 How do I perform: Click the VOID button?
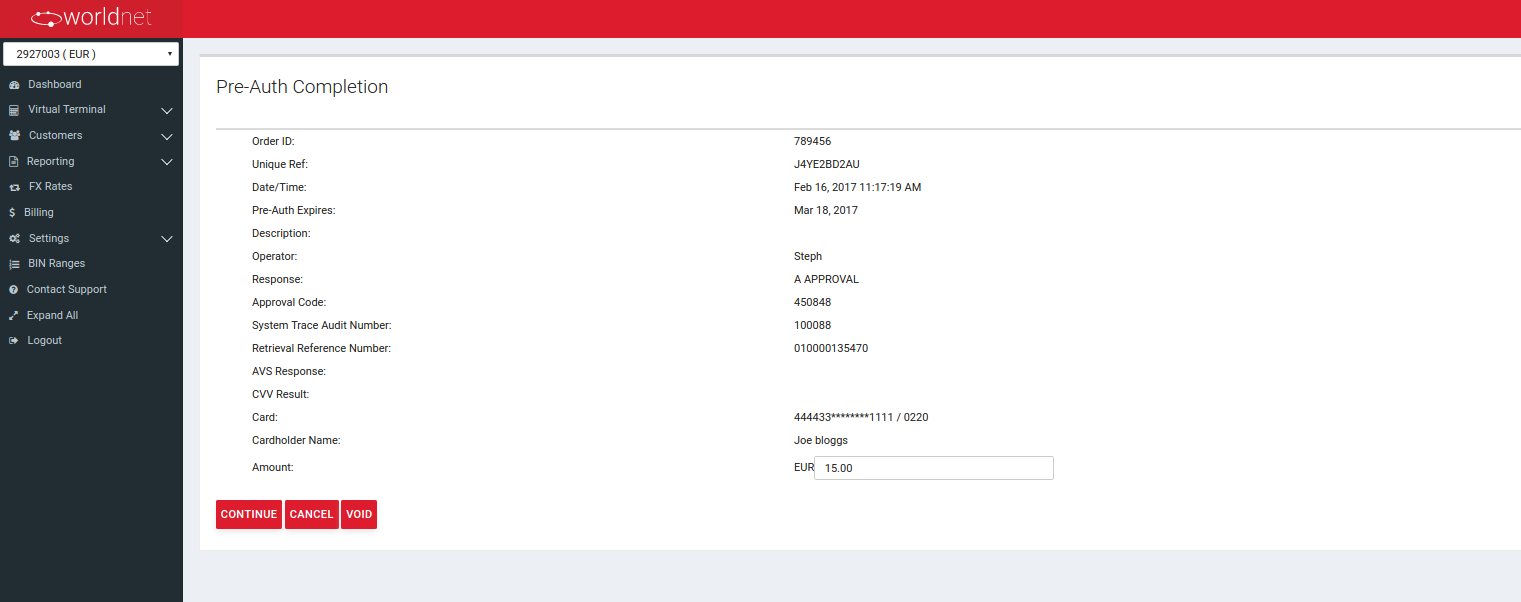click(x=359, y=514)
